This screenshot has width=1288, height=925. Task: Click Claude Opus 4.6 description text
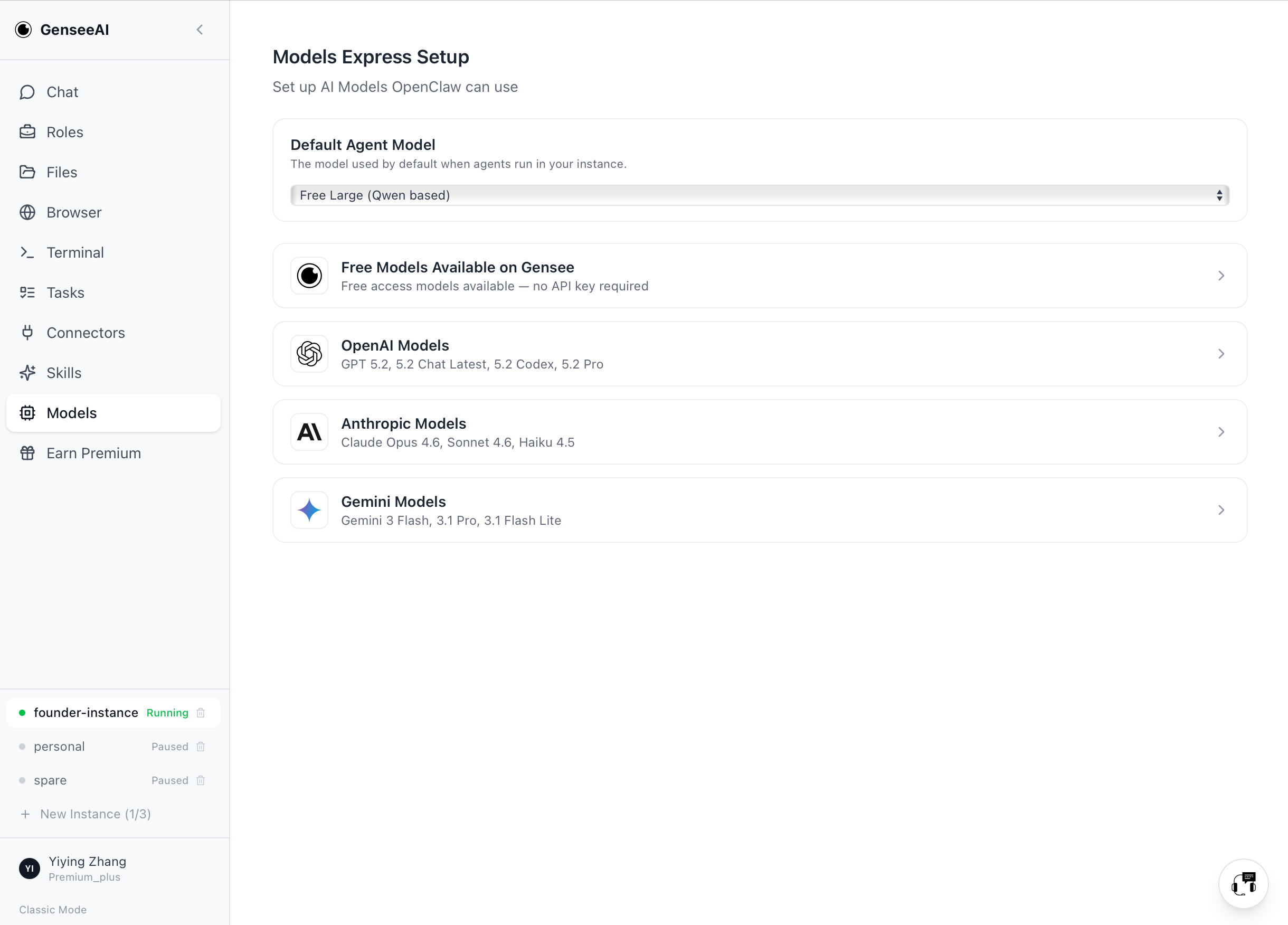tap(458, 442)
